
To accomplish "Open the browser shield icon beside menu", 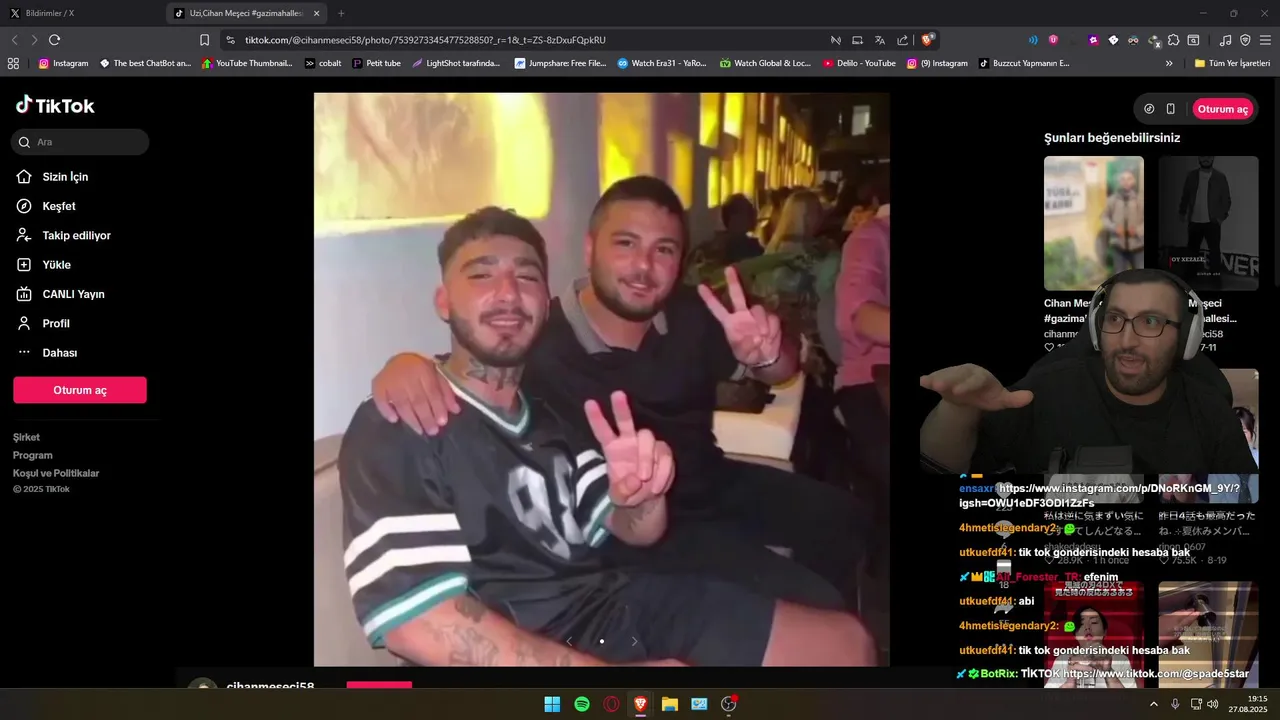I will 1245,40.
